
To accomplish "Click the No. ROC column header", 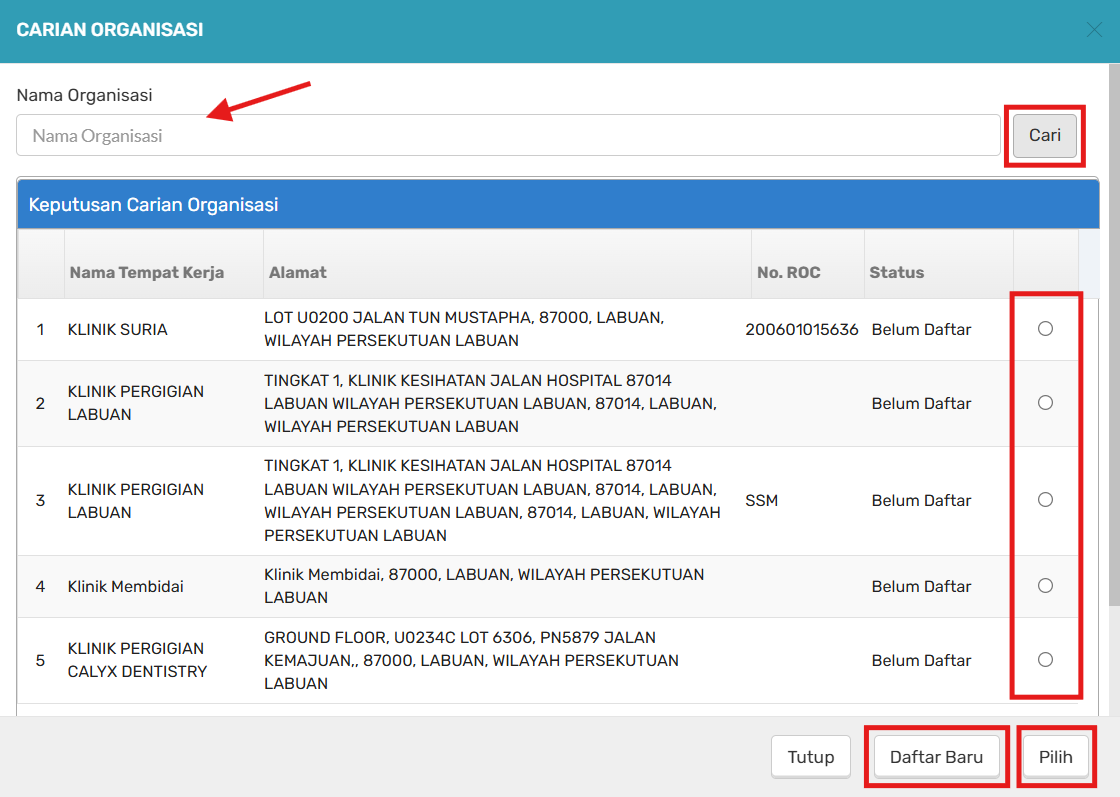I will click(x=788, y=272).
